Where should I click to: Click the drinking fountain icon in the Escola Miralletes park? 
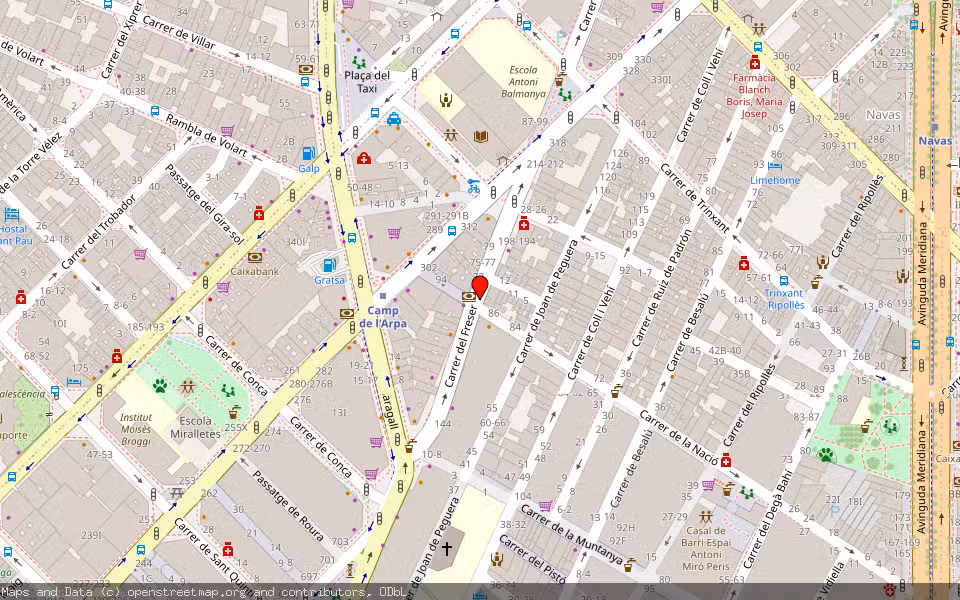click(x=234, y=411)
